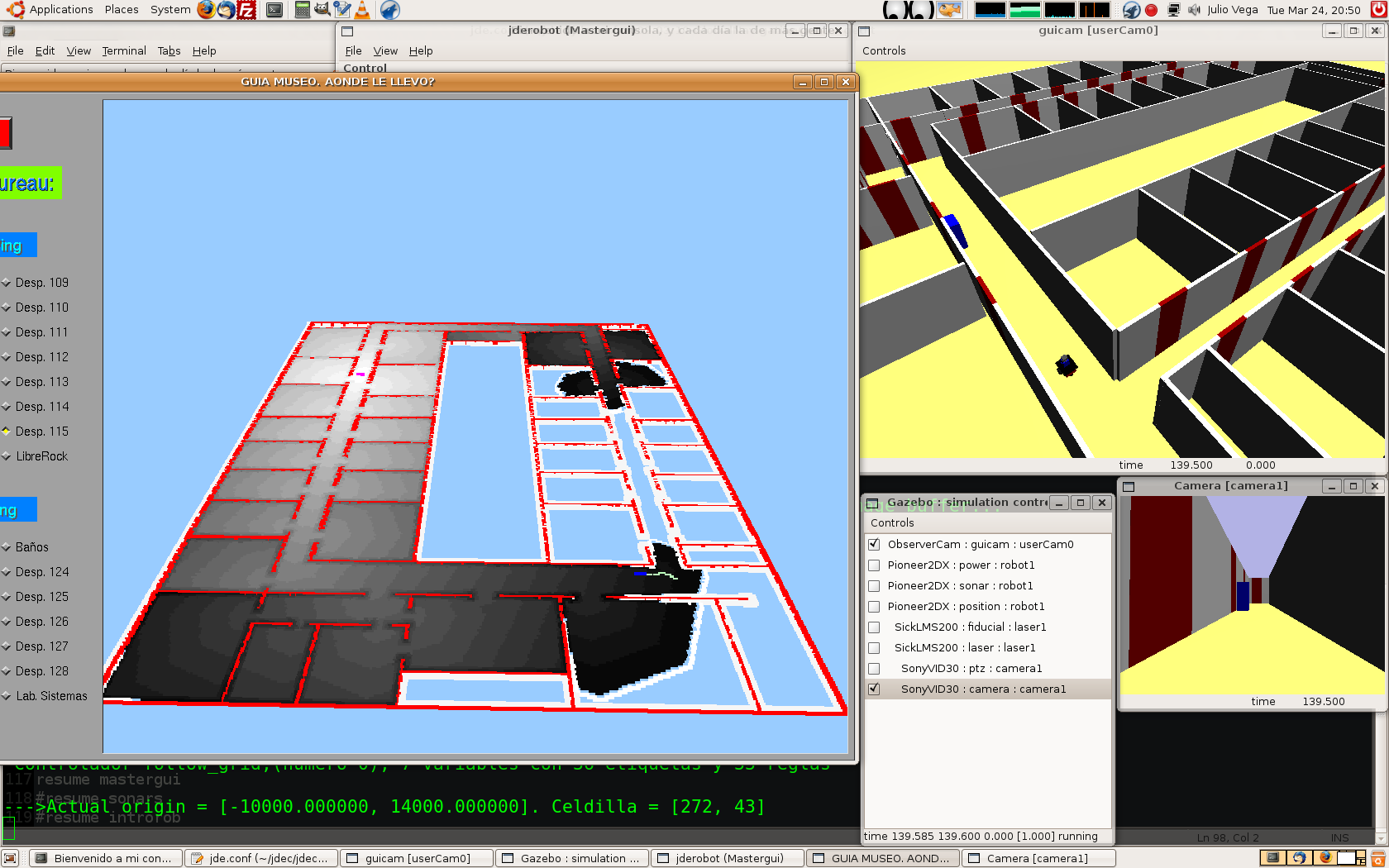The width and height of the screenshot is (1389, 868).
Task: Open Controls menu in guicam window
Action: click(884, 51)
